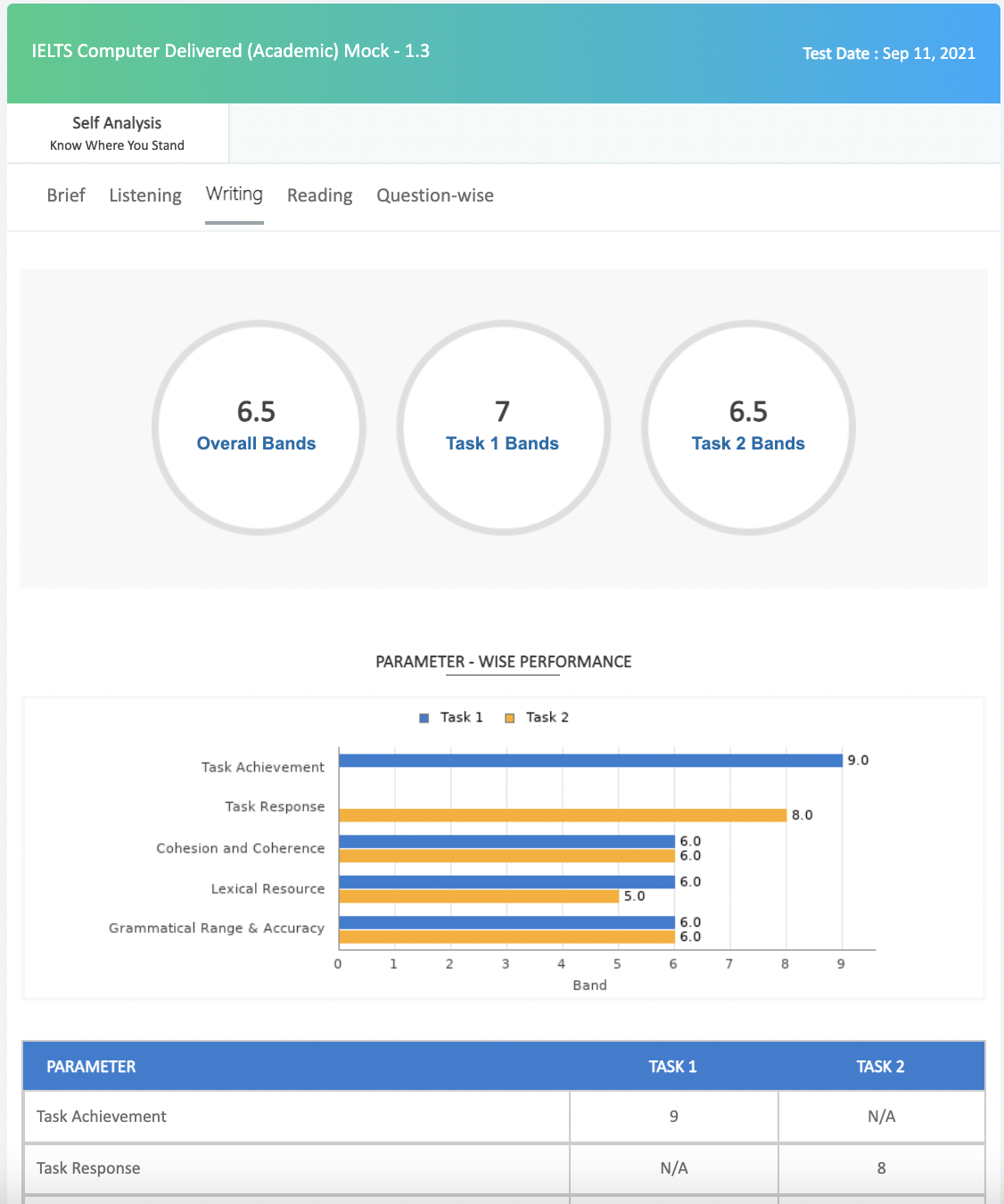Open the Brief tab

pyautogui.click(x=66, y=195)
